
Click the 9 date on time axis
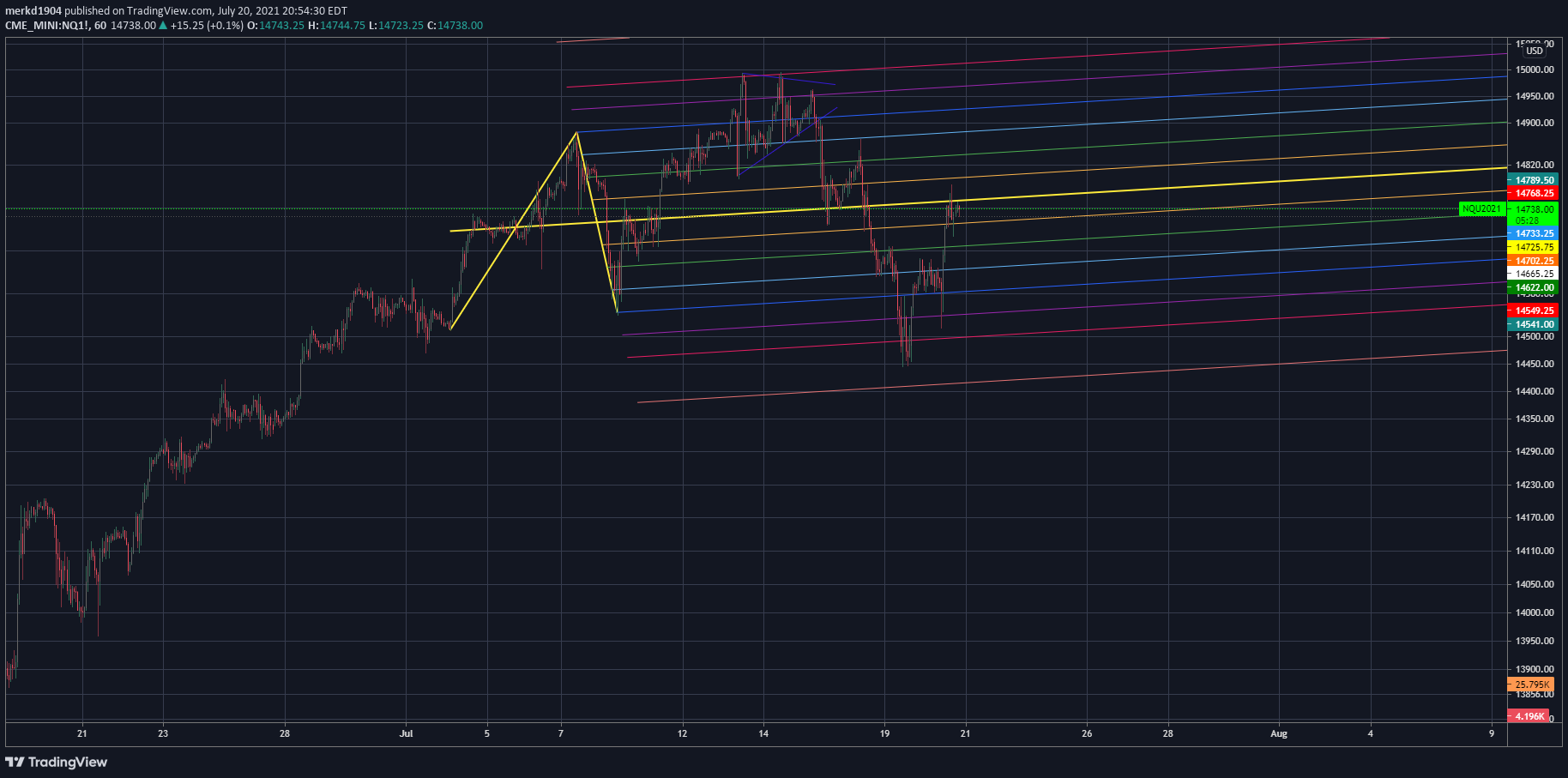(x=1492, y=733)
